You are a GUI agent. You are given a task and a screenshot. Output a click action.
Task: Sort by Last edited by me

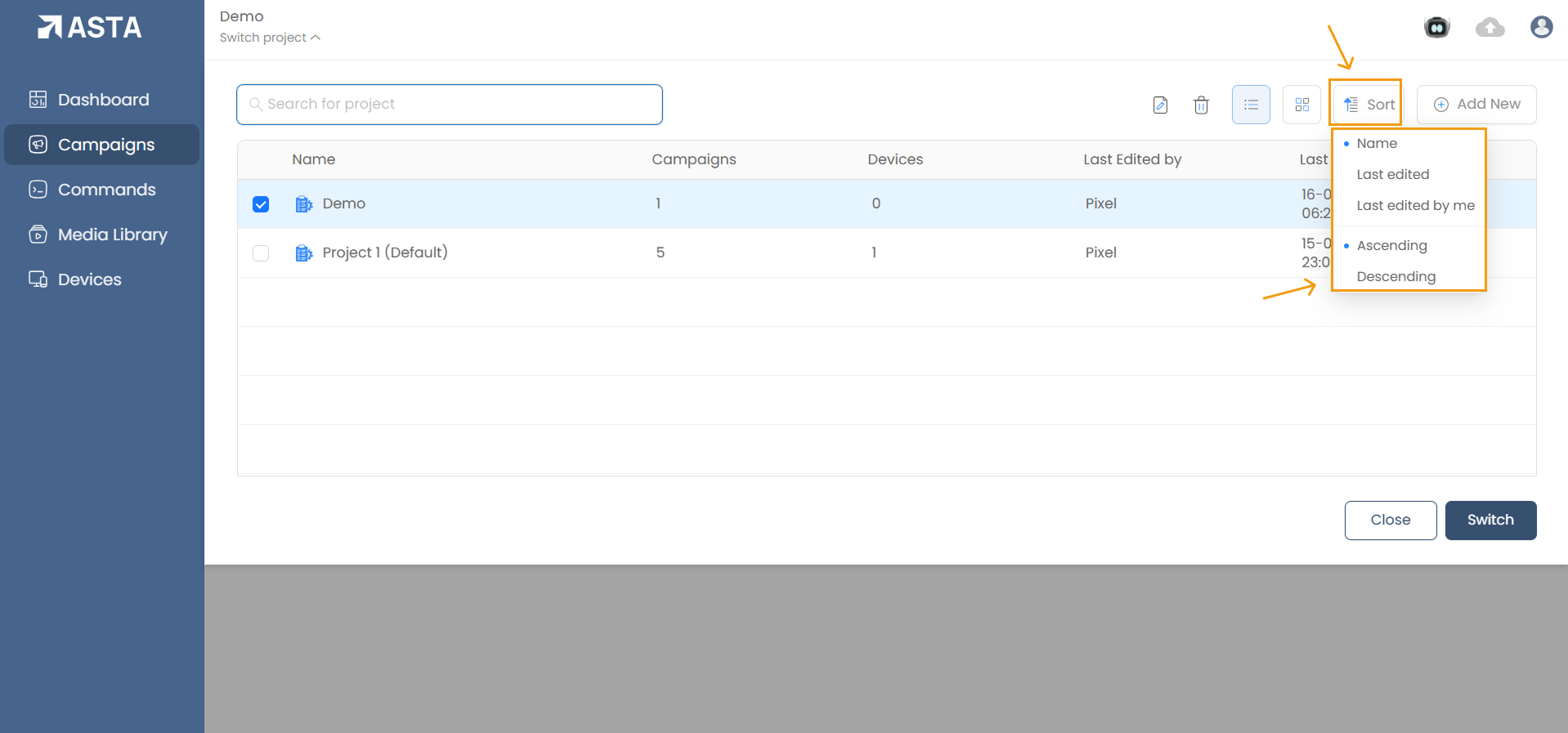point(1415,205)
